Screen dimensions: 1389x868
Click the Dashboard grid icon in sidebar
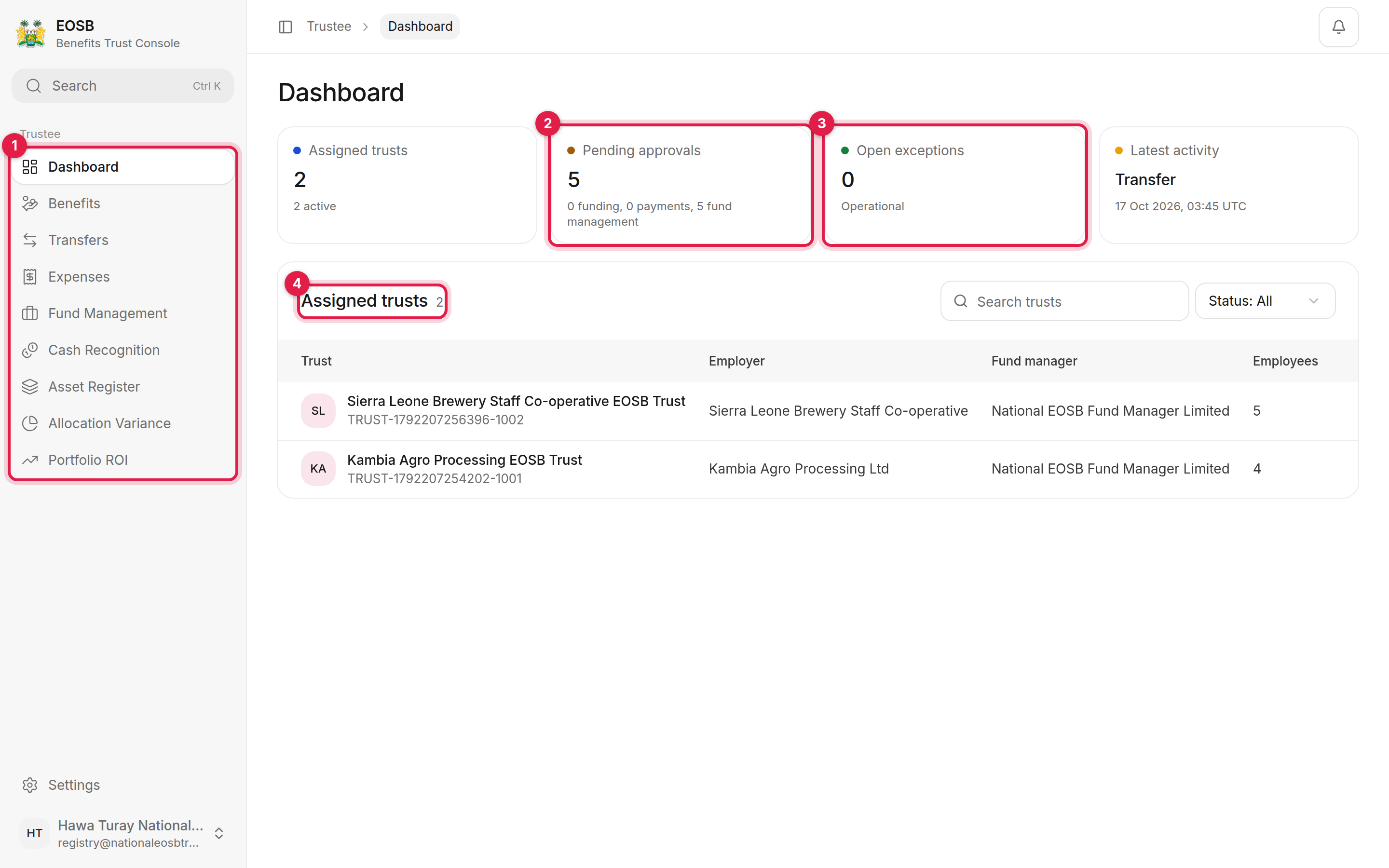30,167
